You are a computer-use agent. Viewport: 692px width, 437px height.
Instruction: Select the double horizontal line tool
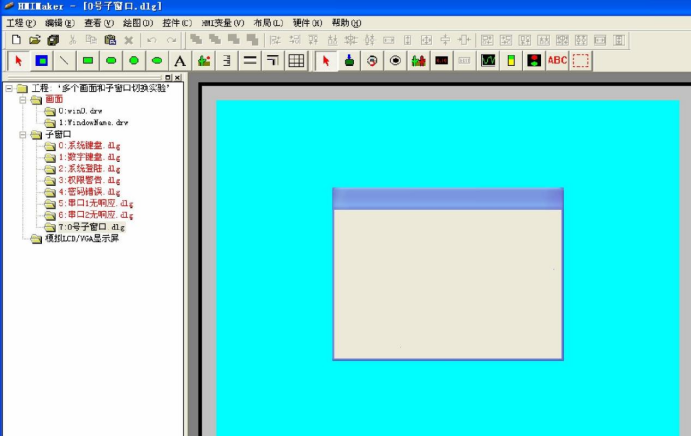[250, 60]
